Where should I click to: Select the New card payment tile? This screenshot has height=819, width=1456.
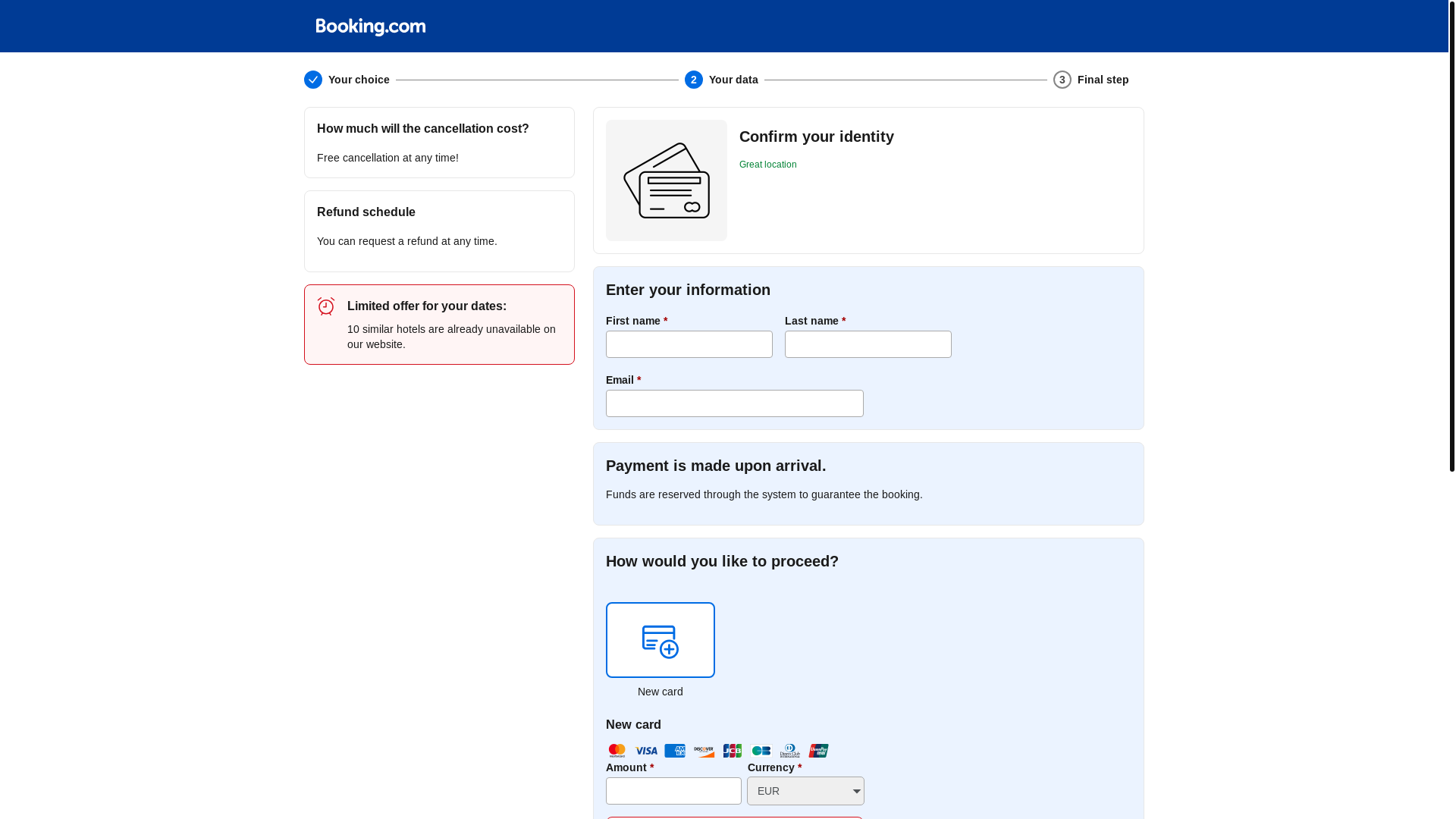[x=661, y=640]
